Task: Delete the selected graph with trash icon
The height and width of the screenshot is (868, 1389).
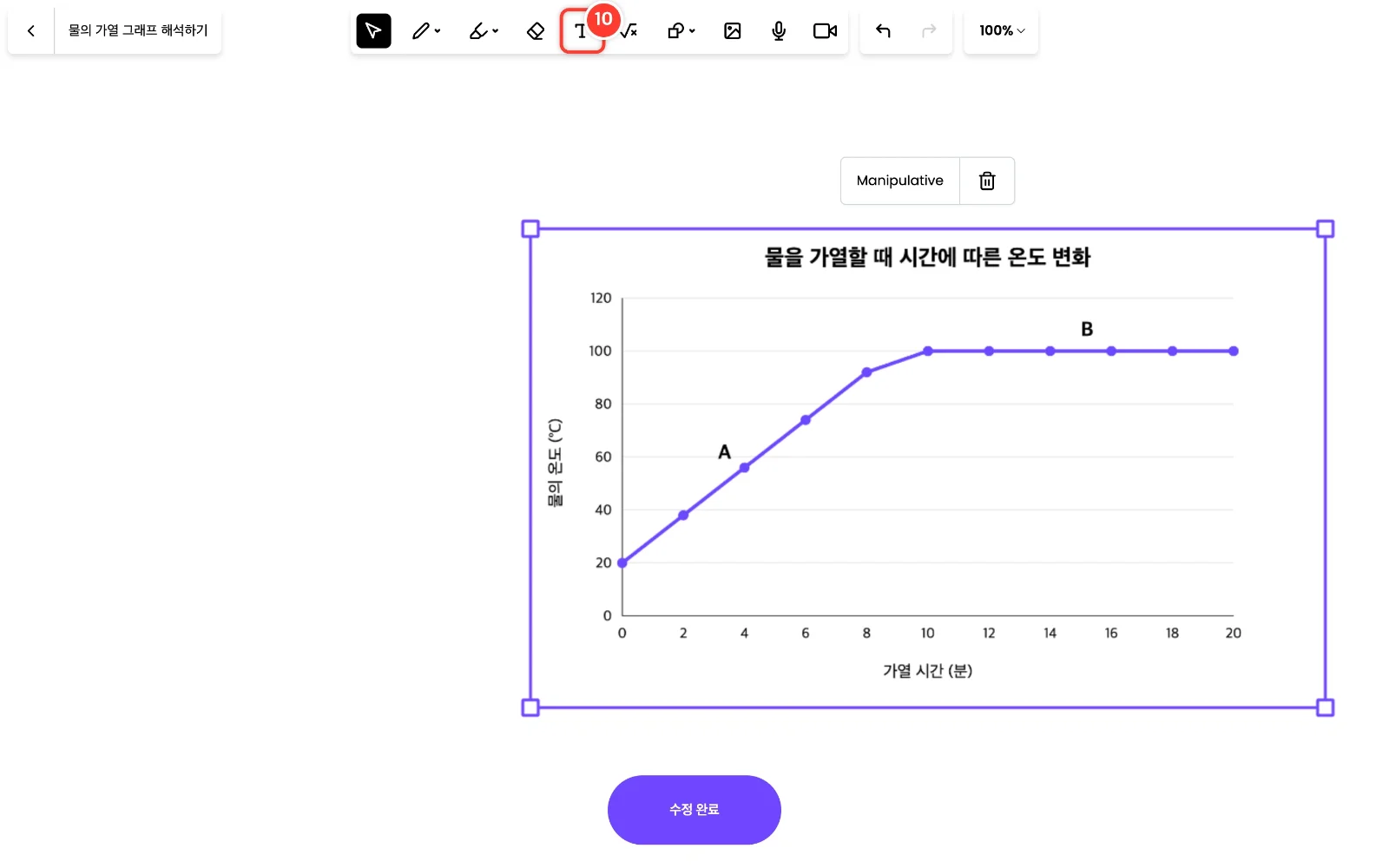Action: click(x=987, y=181)
